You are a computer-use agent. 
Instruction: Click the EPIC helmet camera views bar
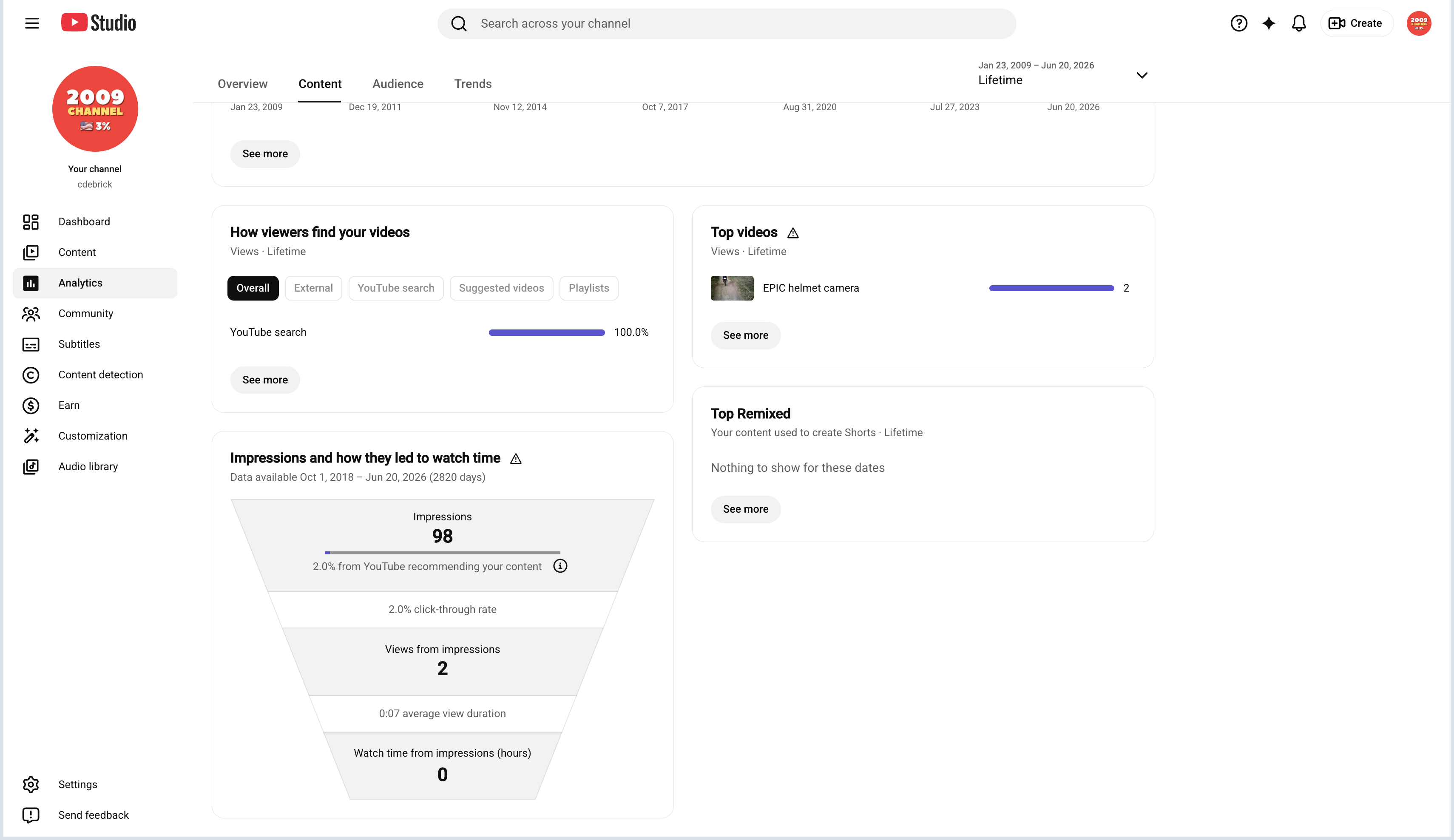click(x=1051, y=288)
